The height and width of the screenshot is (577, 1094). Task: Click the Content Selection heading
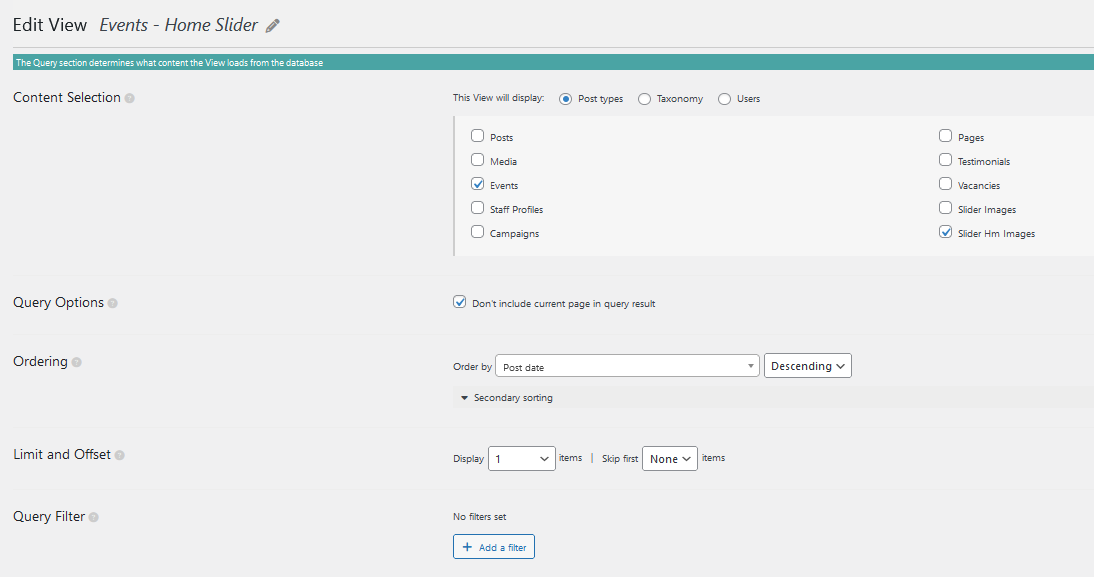pyautogui.click(x=67, y=98)
